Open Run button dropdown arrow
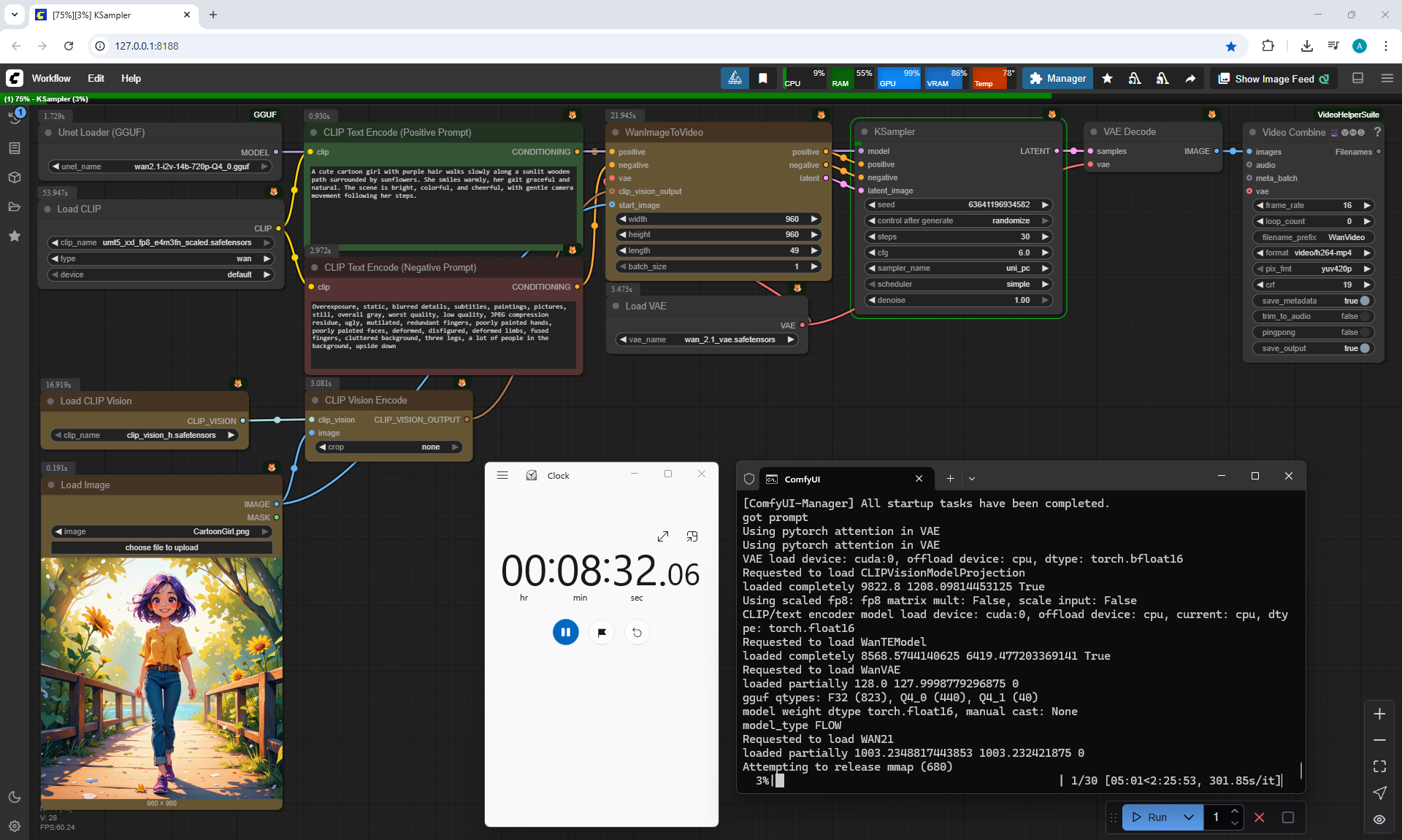This screenshot has width=1402, height=840. tap(1189, 817)
